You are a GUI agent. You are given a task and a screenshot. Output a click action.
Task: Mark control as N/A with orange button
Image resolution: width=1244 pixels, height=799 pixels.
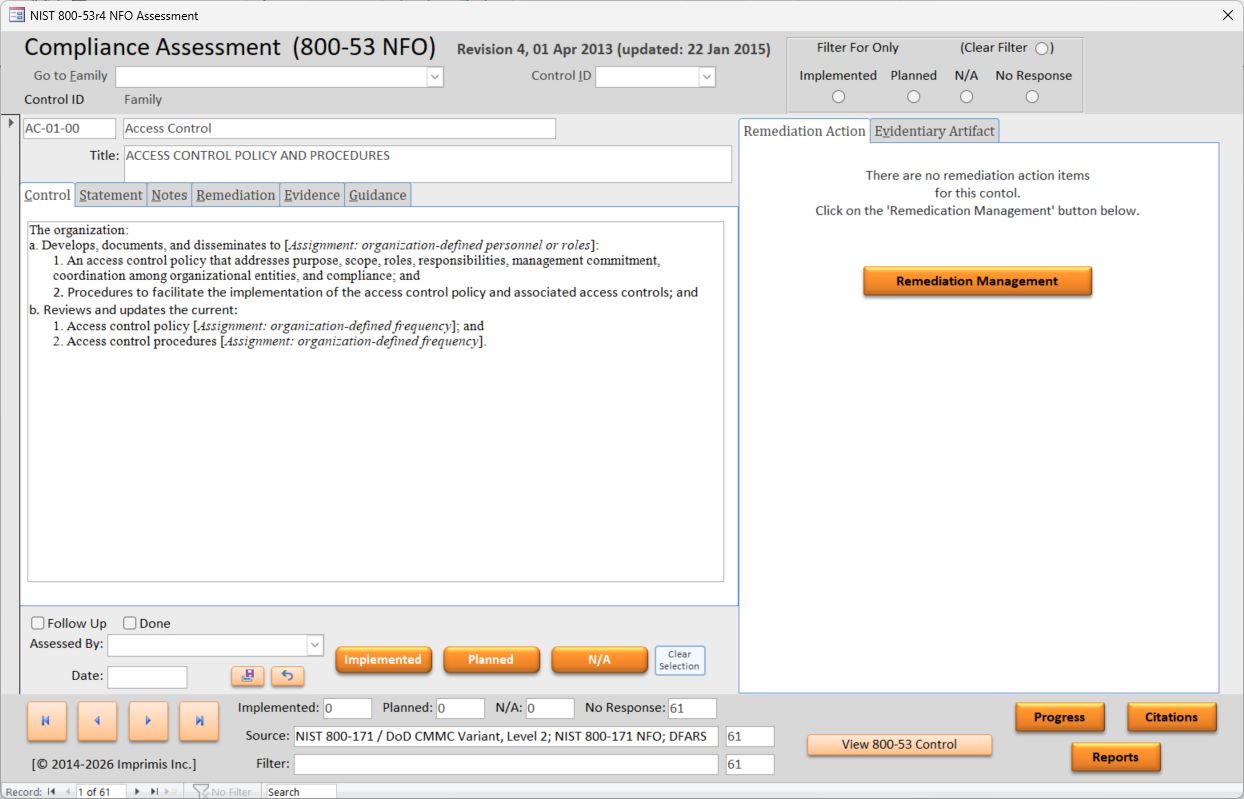tap(599, 660)
